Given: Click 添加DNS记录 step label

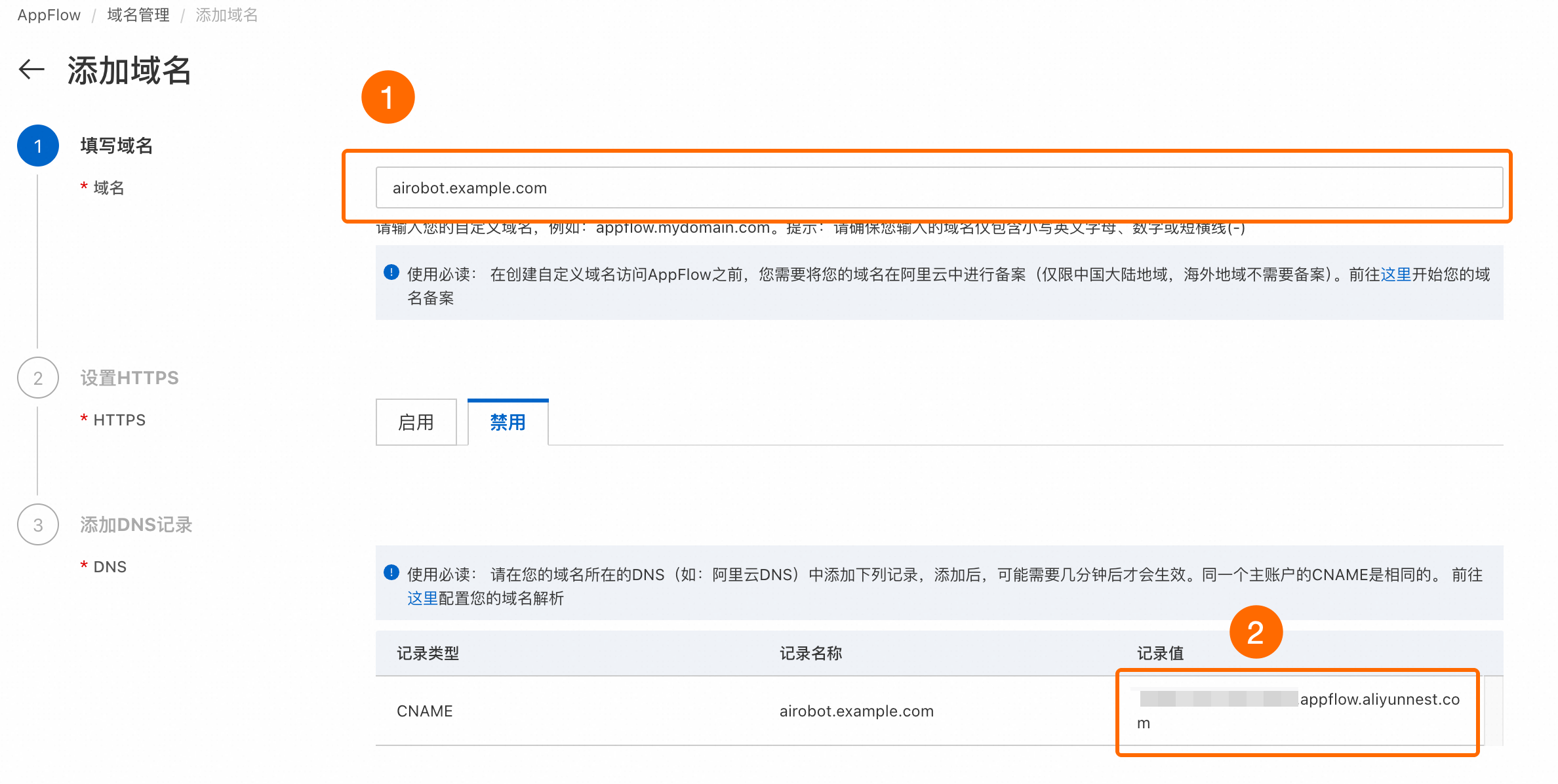Looking at the screenshot, I should point(136,525).
